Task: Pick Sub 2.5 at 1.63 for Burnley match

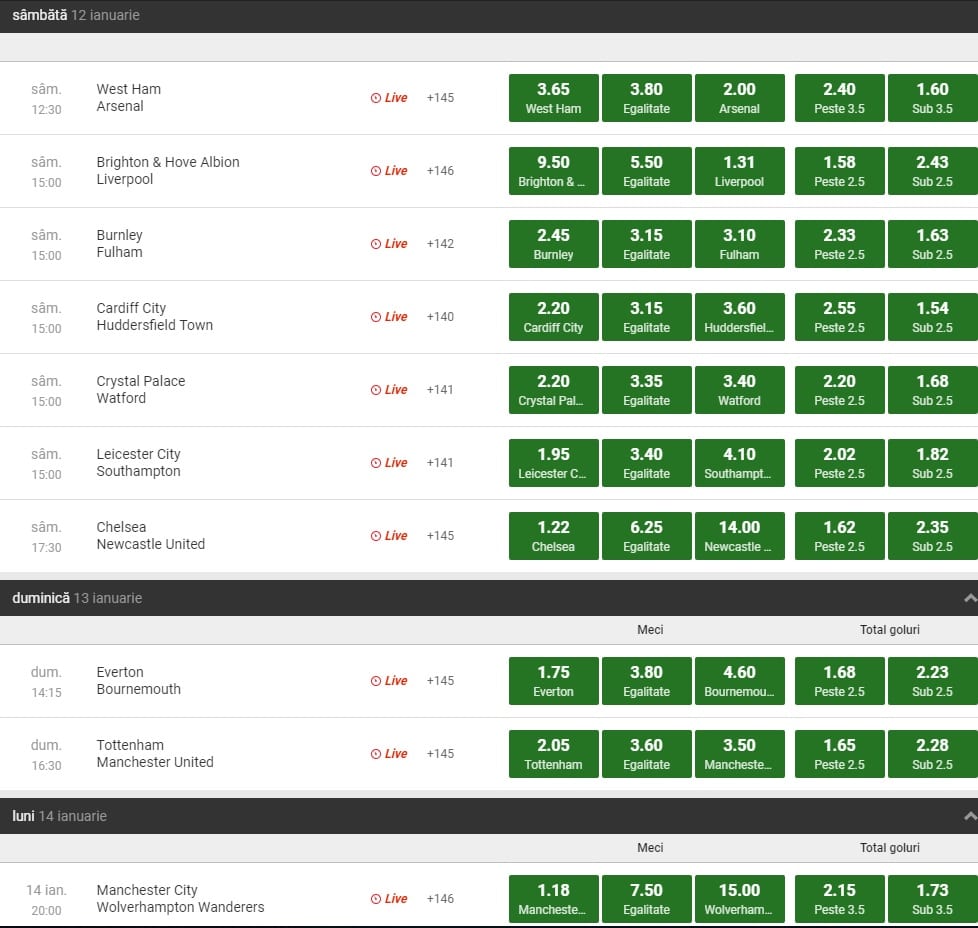Action: coord(932,244)
